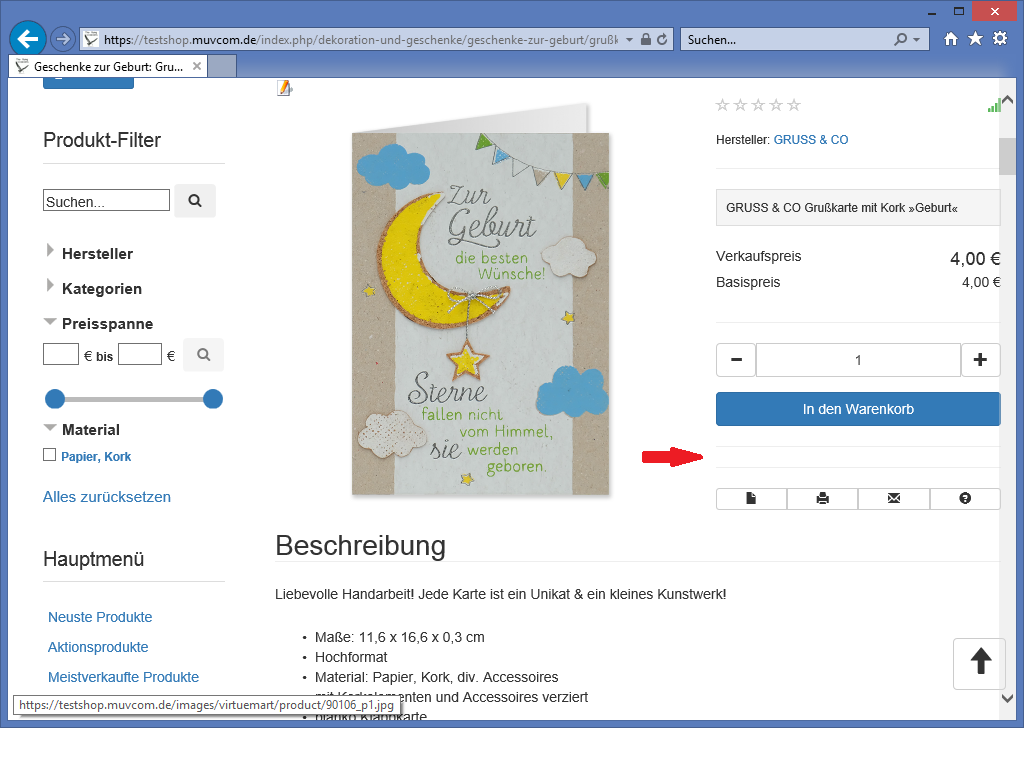The height and width of the screenshot is (768, 1024).
Task: Check the Papier, Kork material checkbox
Action: click(x=49, y=455)
